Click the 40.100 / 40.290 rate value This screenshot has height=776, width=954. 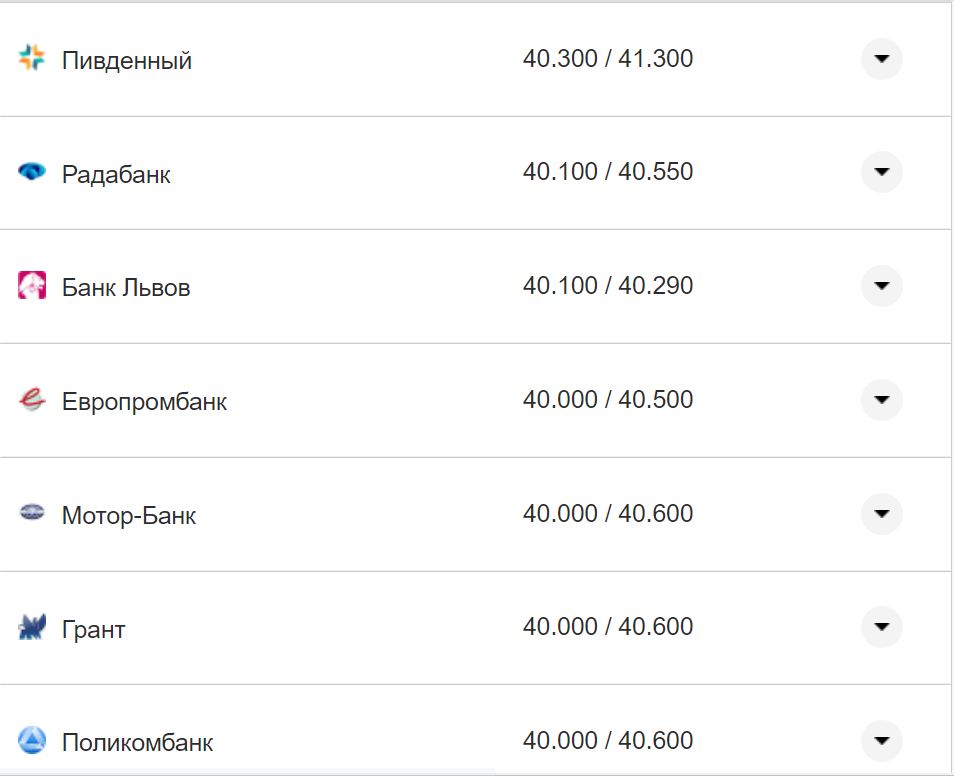pos(607,286)
